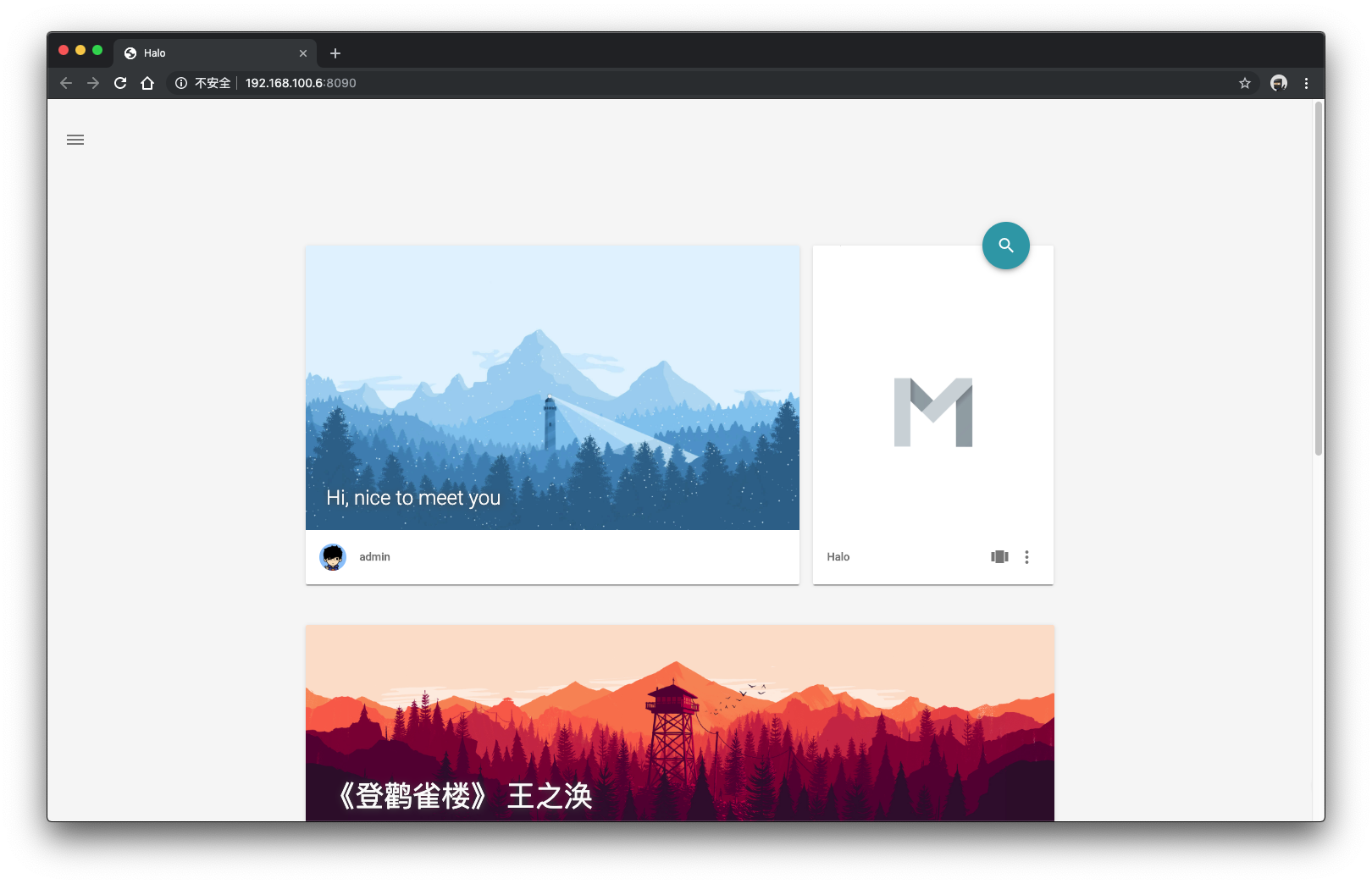Go forward in browser history
This screenshot has height=884, width=1372.
coord(93,83)
